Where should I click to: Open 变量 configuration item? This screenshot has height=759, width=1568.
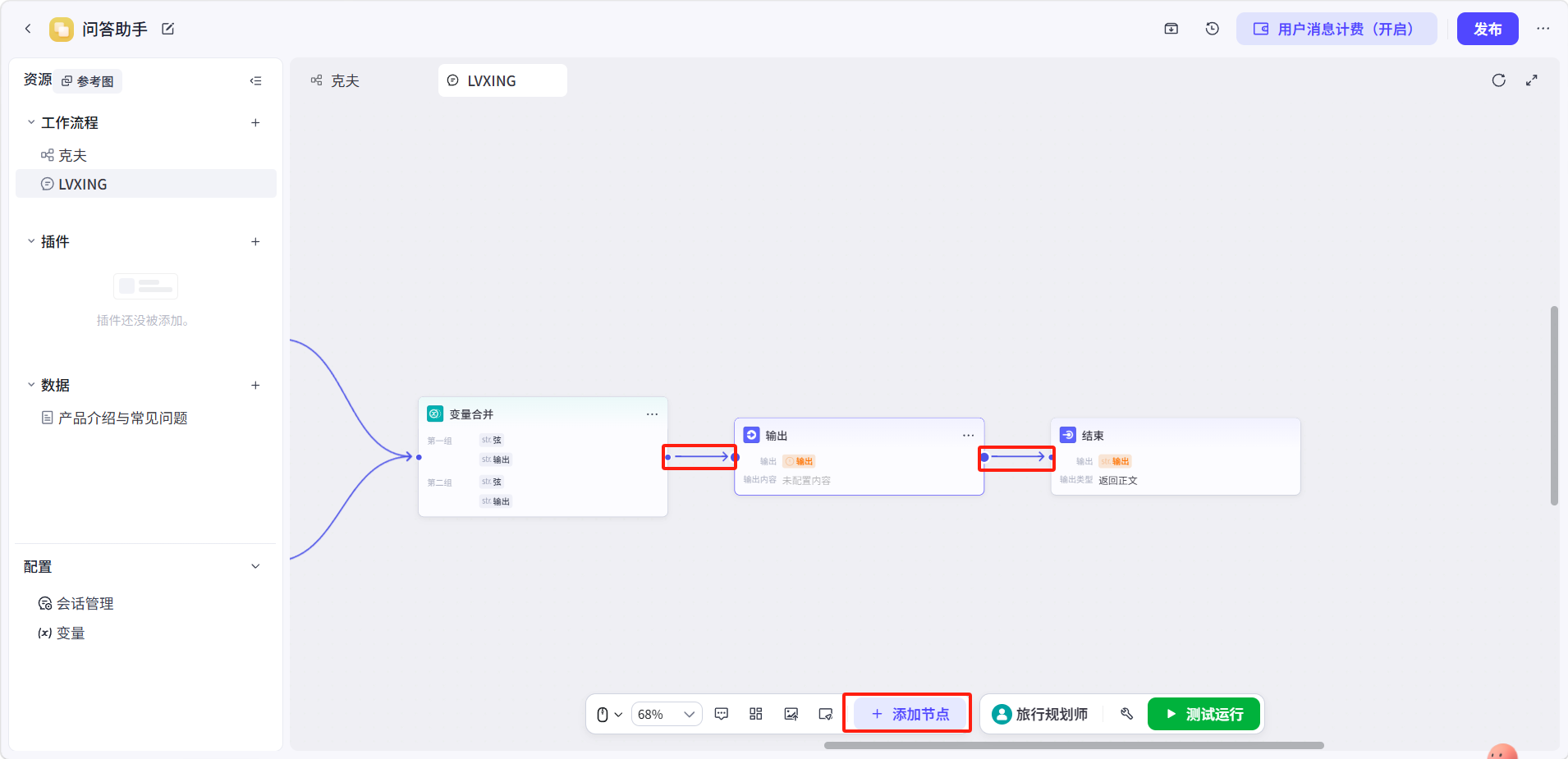click(x=62, y=633)
